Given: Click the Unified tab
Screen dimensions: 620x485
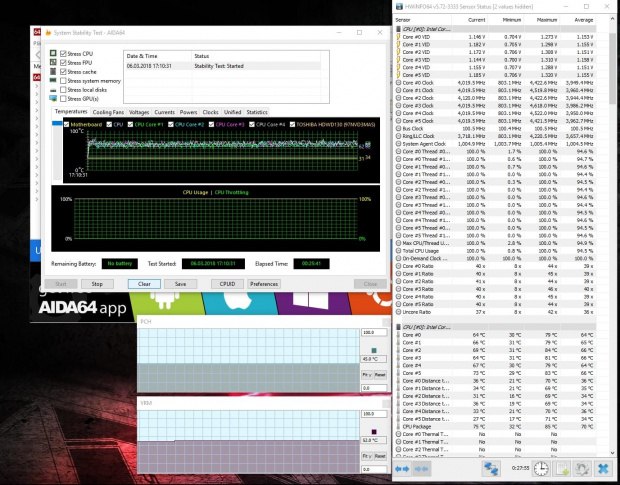Looking at the screenshot, I should [232, 112].
